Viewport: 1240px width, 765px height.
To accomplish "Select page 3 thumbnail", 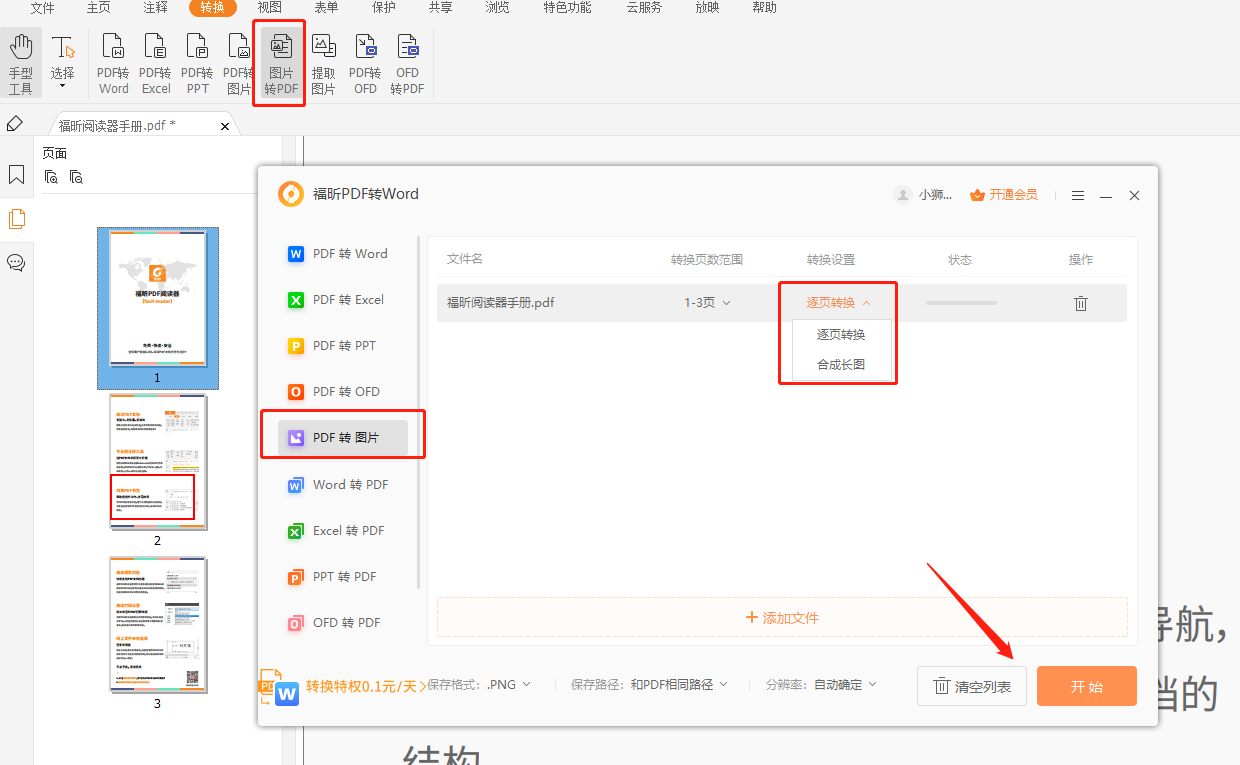I will [x=158, y=625].
